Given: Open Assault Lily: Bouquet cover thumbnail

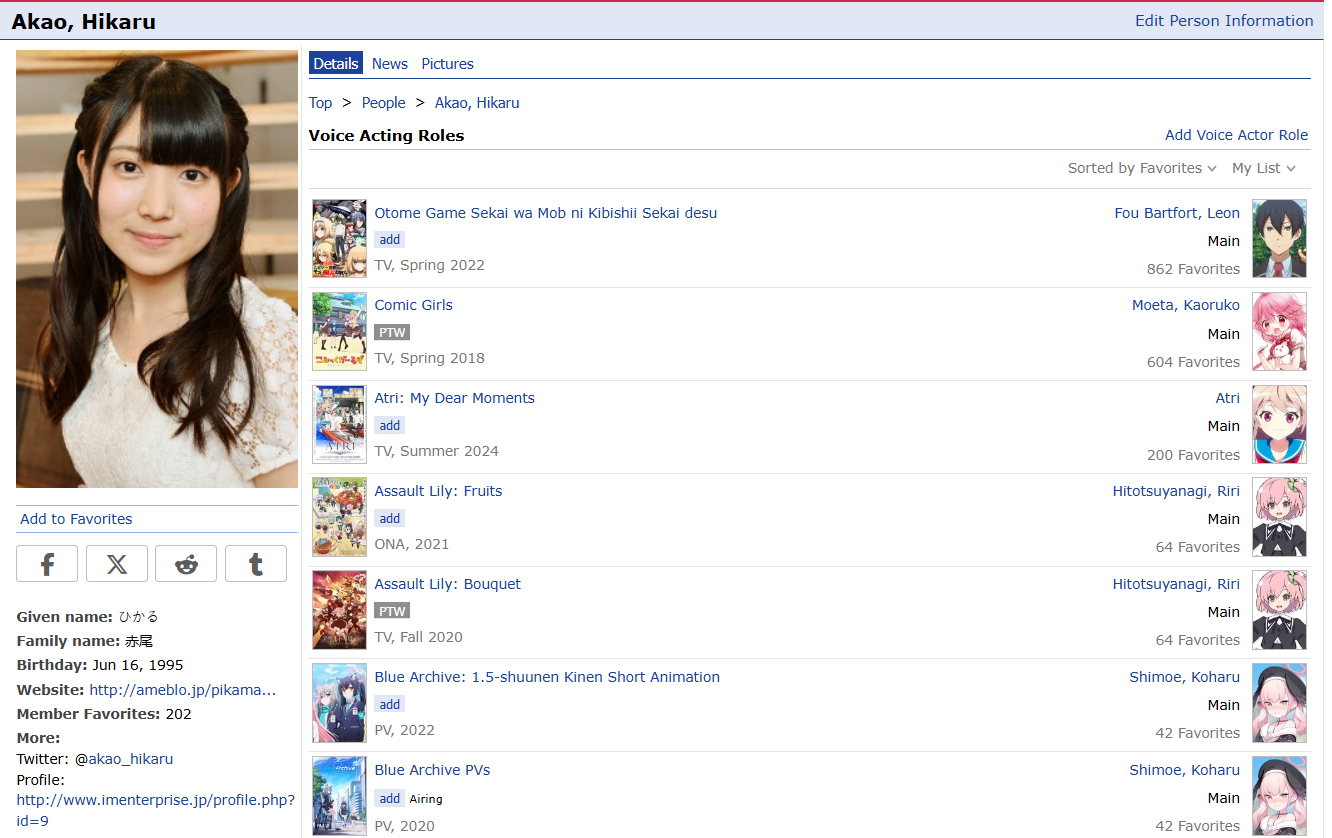Looking at the screenshot, I should (x=340, y=611).
